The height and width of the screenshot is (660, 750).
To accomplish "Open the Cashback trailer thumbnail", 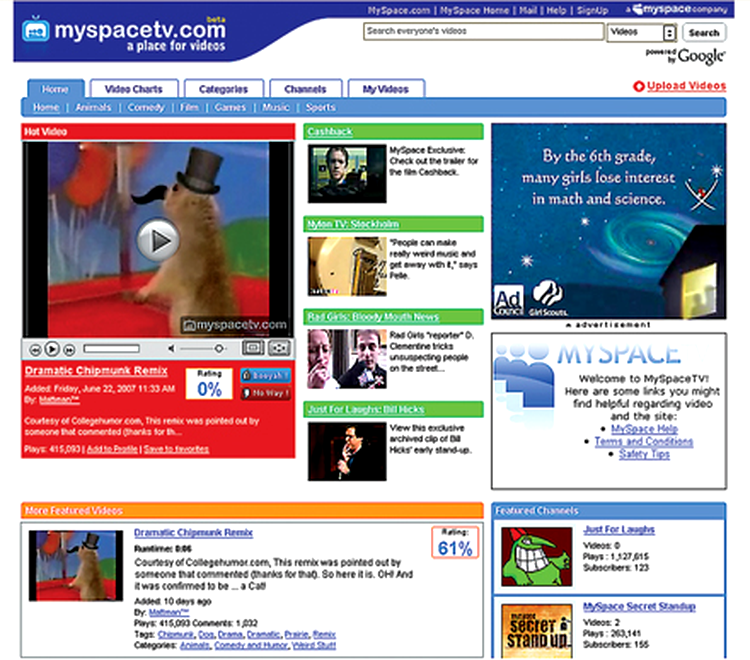I will pyautogui.click(x=347, y=174).
